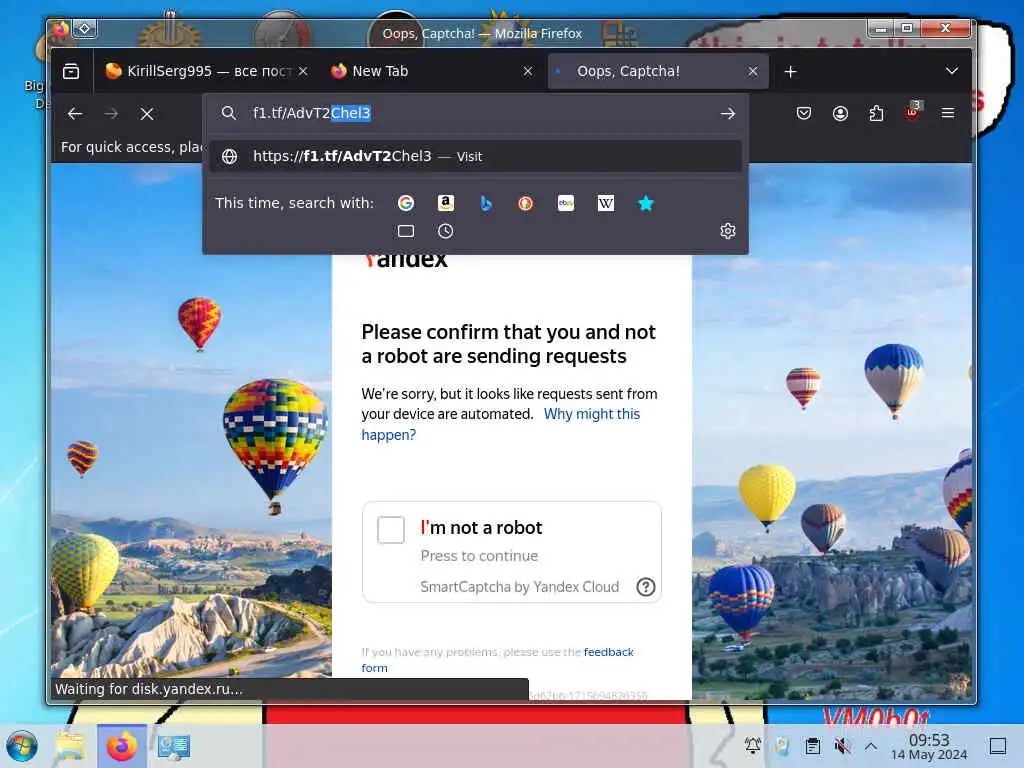
Task: Click the window menu icon in title bar
Action: coord(60,29)
